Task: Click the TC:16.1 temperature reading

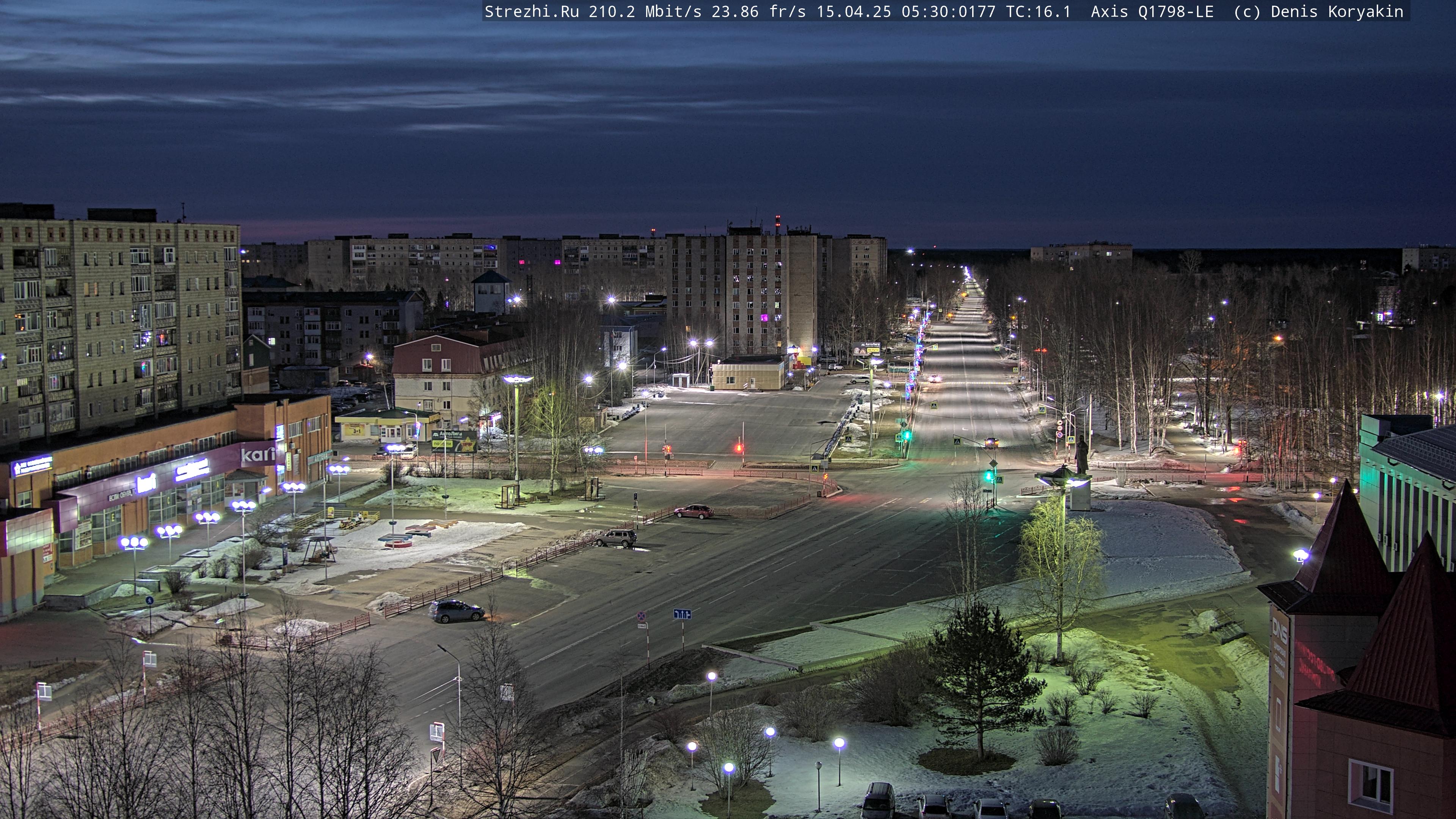Action: (1038, 12)
